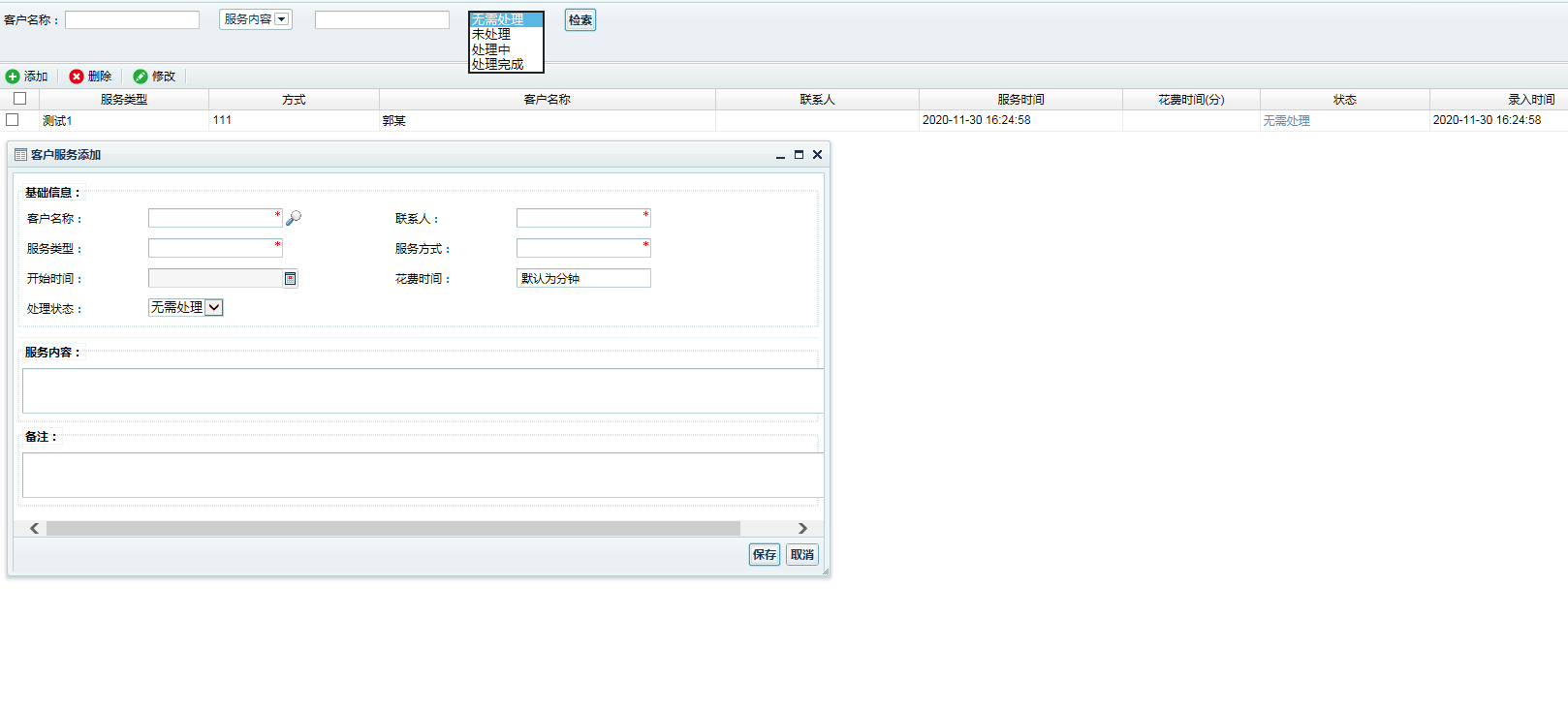Screen dimensions: 1568x711
Task: Click the 方式 column header
Action: click(x=294, y=100)
